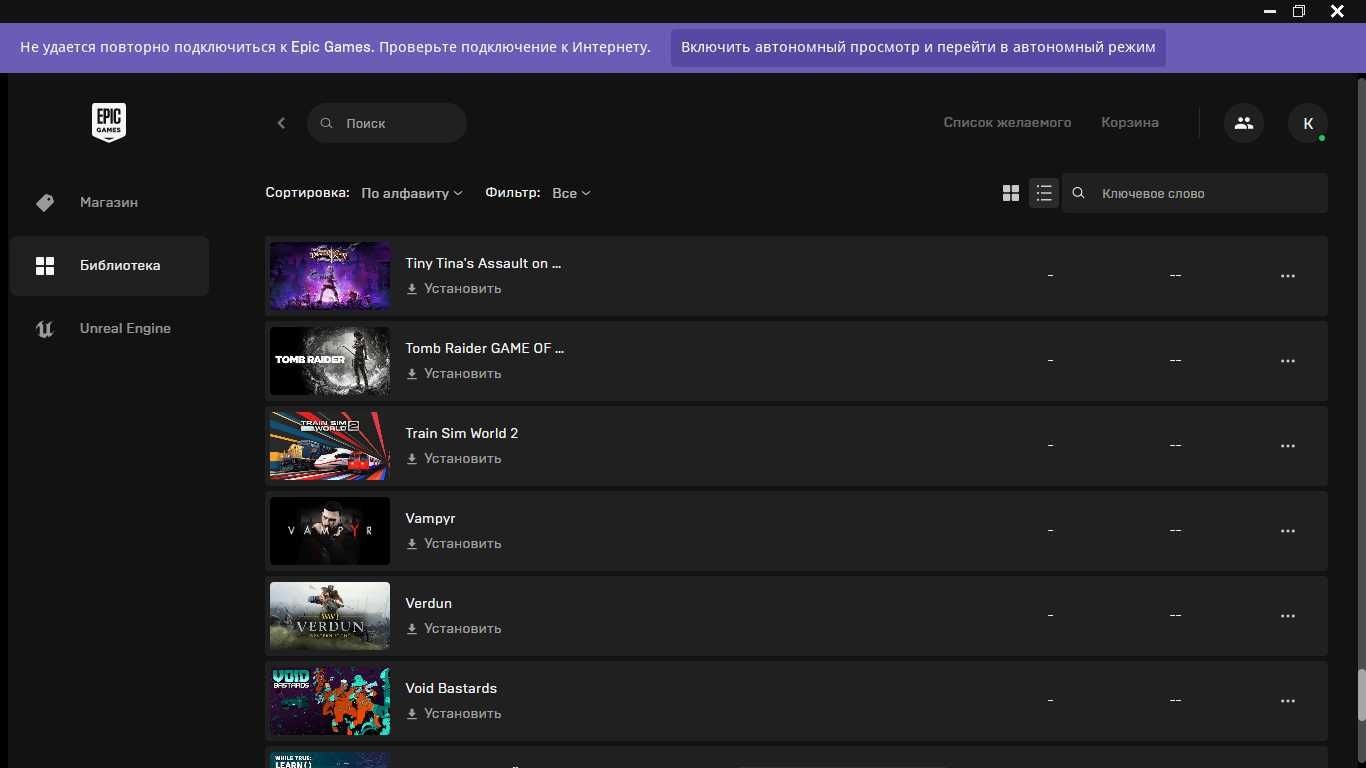Open options menu for Train Sim World 2
Screen dimensions: 1366x768
[1288, 445]
